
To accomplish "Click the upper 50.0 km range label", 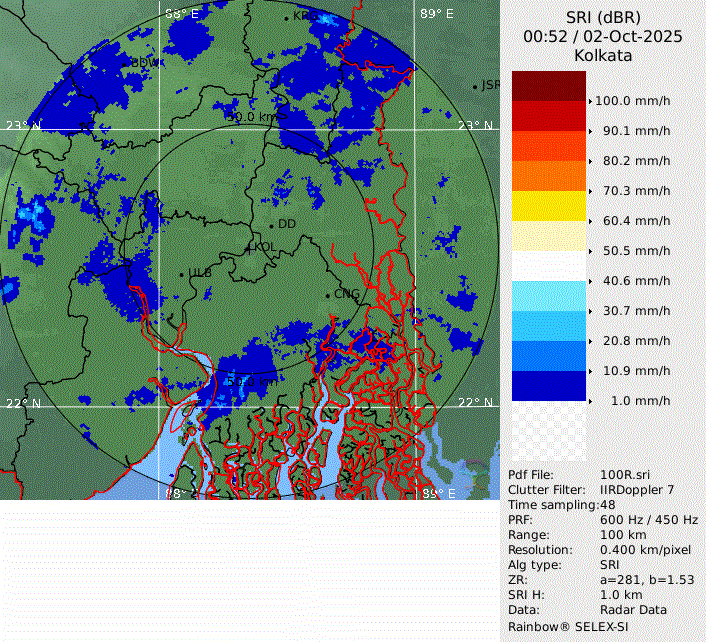I will click(253, 117).
